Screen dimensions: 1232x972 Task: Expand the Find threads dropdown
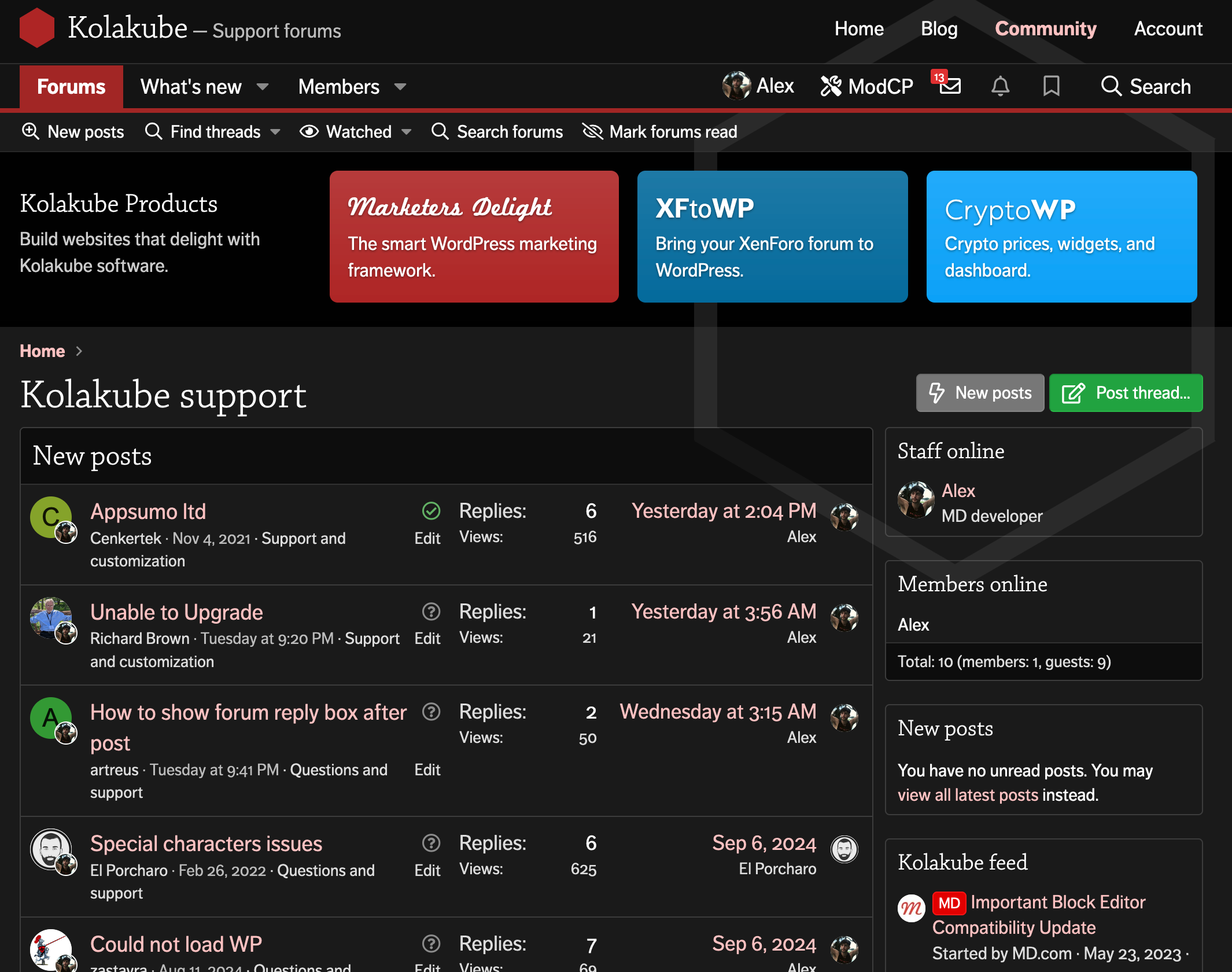275,132
